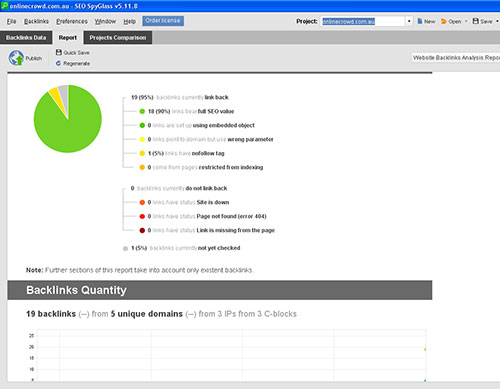Image resolution: width=500 pixels, height=389 pixels.
Task: Expand the Project name dropdown arrow
Action: point(409,21)
